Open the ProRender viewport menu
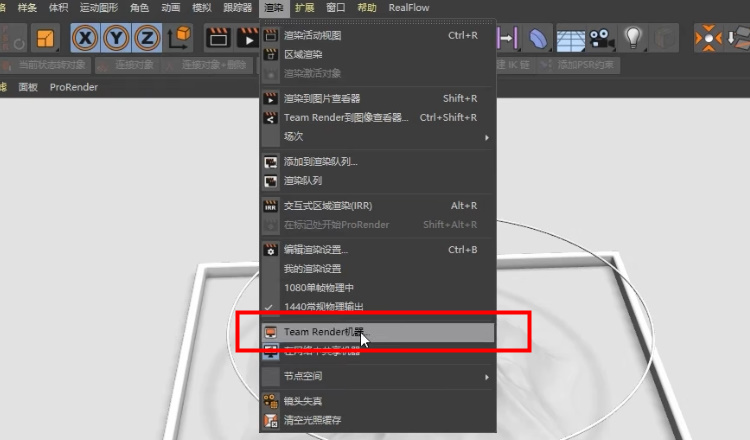The image size is (750, 440). (74, 87)
